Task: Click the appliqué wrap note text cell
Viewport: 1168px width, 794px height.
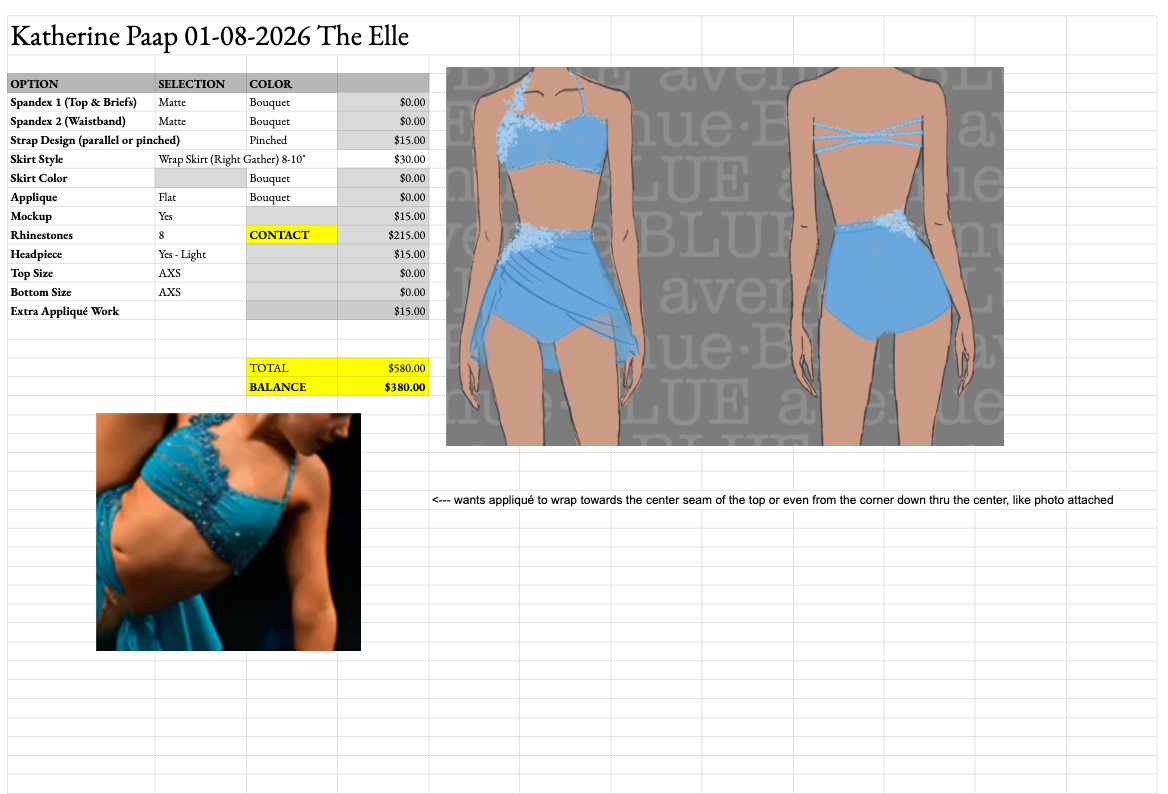Action: [772, 500]
